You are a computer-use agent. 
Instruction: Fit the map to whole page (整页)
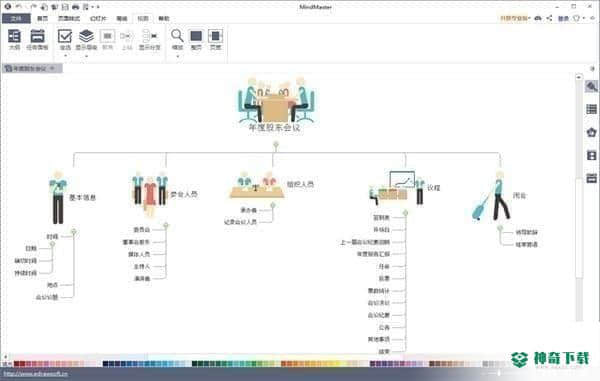click(x=196, y=40)
